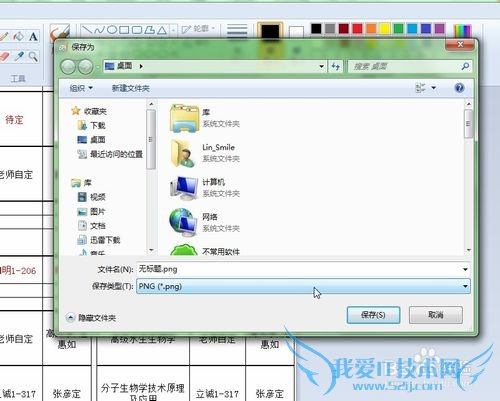Select the Text tool in Paint
Image resolution: width=500 pixels, height=401 pixels.
click(33, 37)
